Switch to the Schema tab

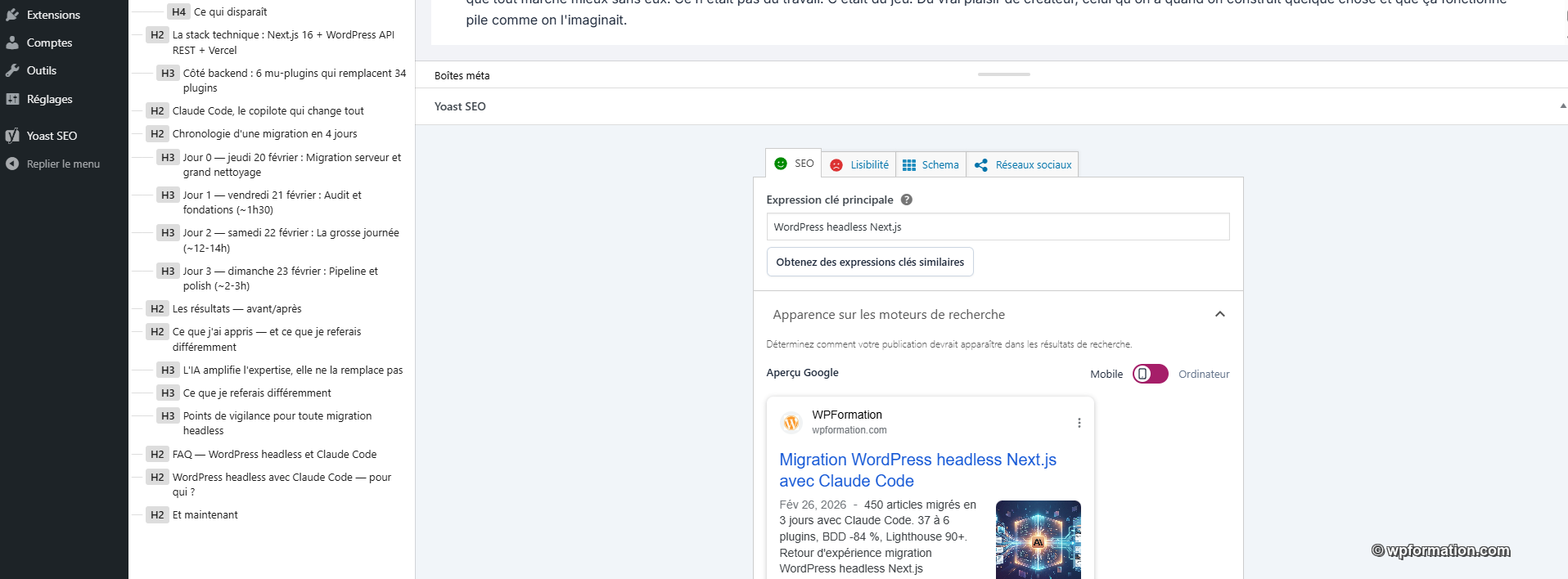(x=931, y=164)
